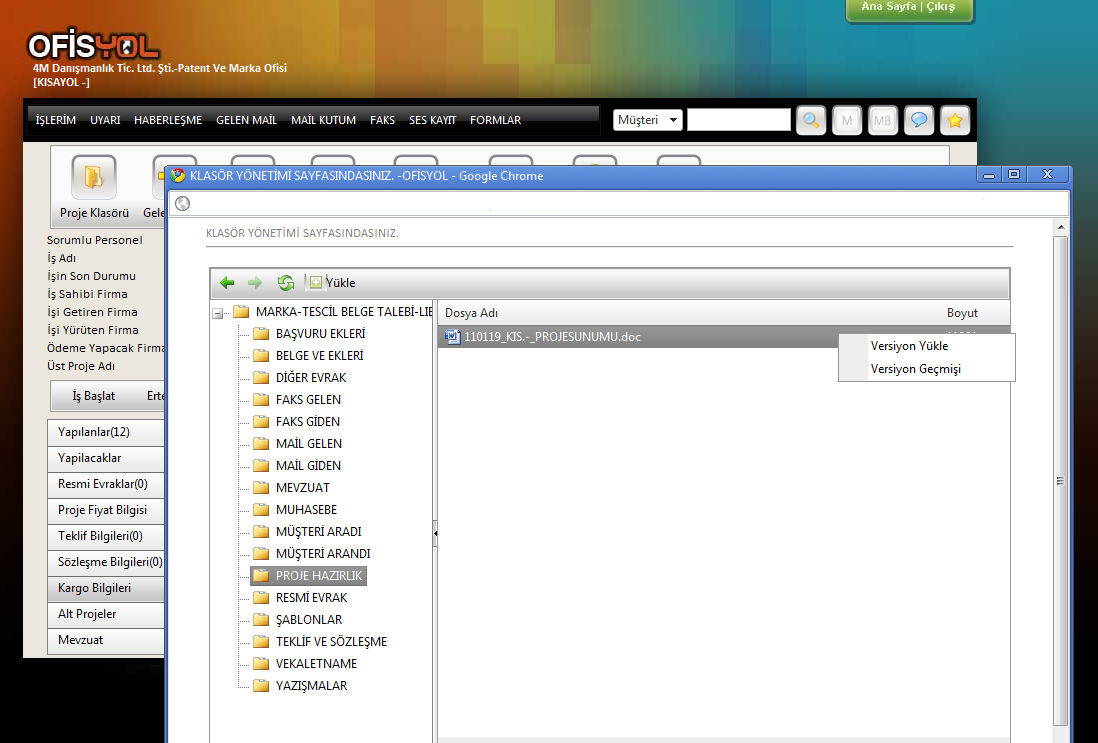Click the İş Başlat button
The image size is (1098, 743).
[94, 396]
